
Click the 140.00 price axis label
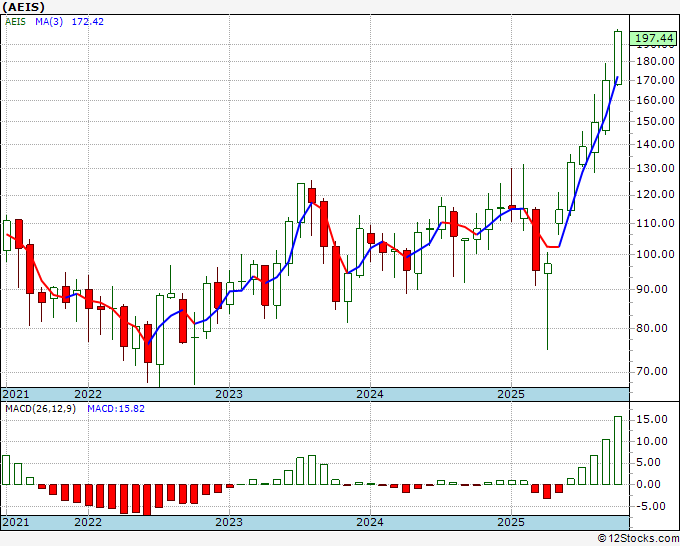pyautogui.click(x=655, y=144)
